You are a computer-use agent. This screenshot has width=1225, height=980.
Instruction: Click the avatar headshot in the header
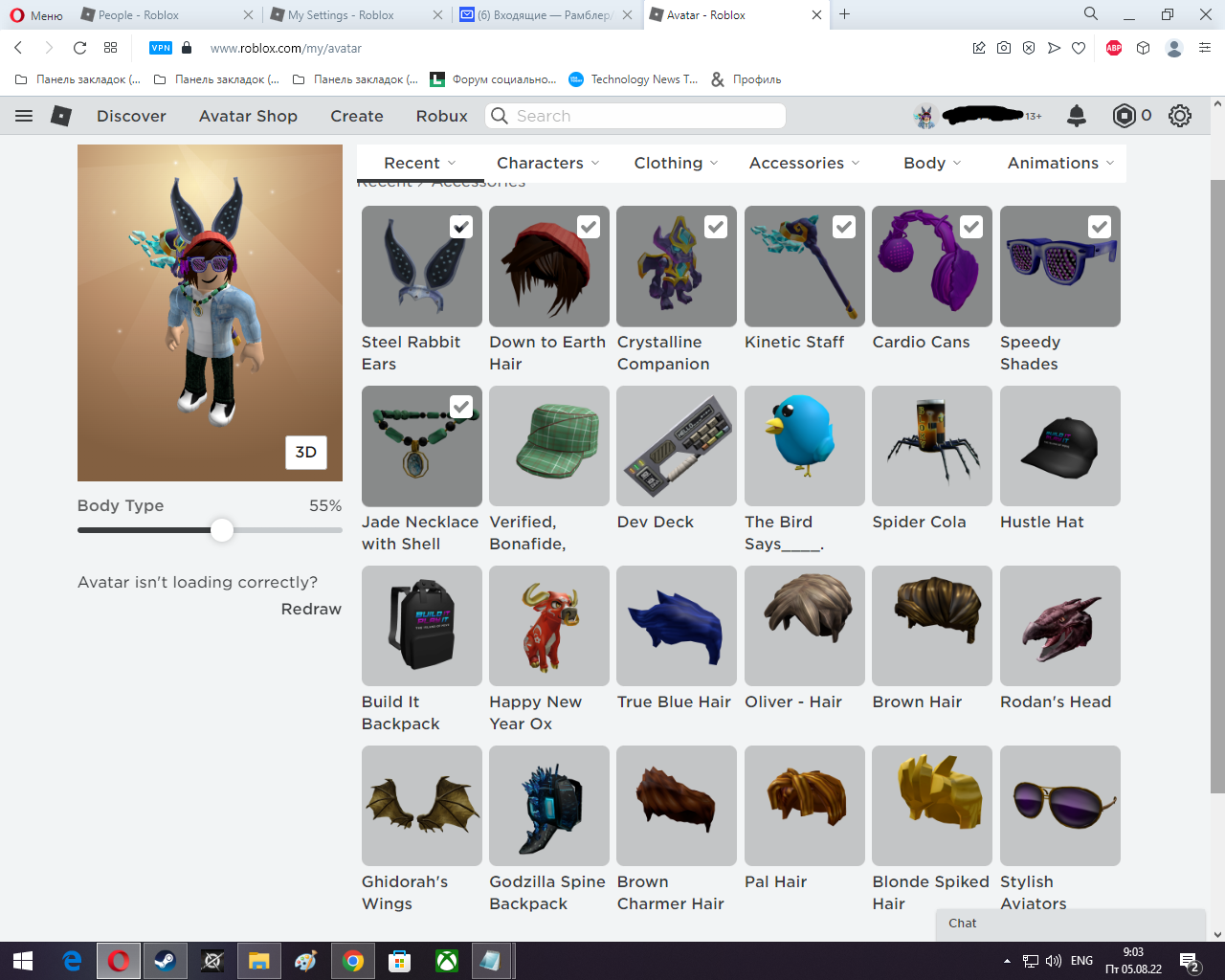tap(925, 116)
